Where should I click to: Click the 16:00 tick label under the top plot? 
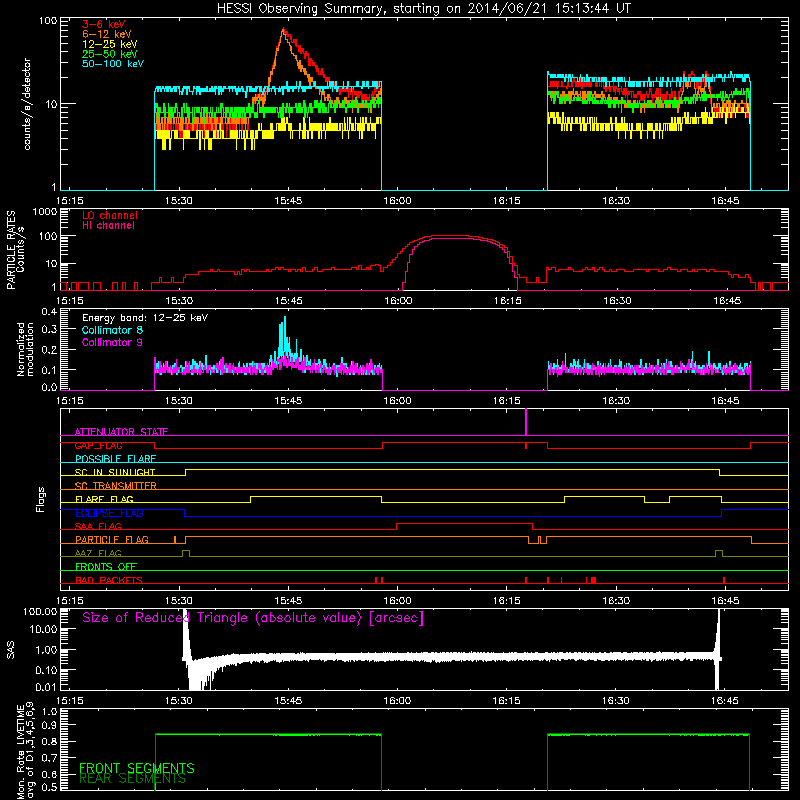pyautogui.click(x=397, y=201)
